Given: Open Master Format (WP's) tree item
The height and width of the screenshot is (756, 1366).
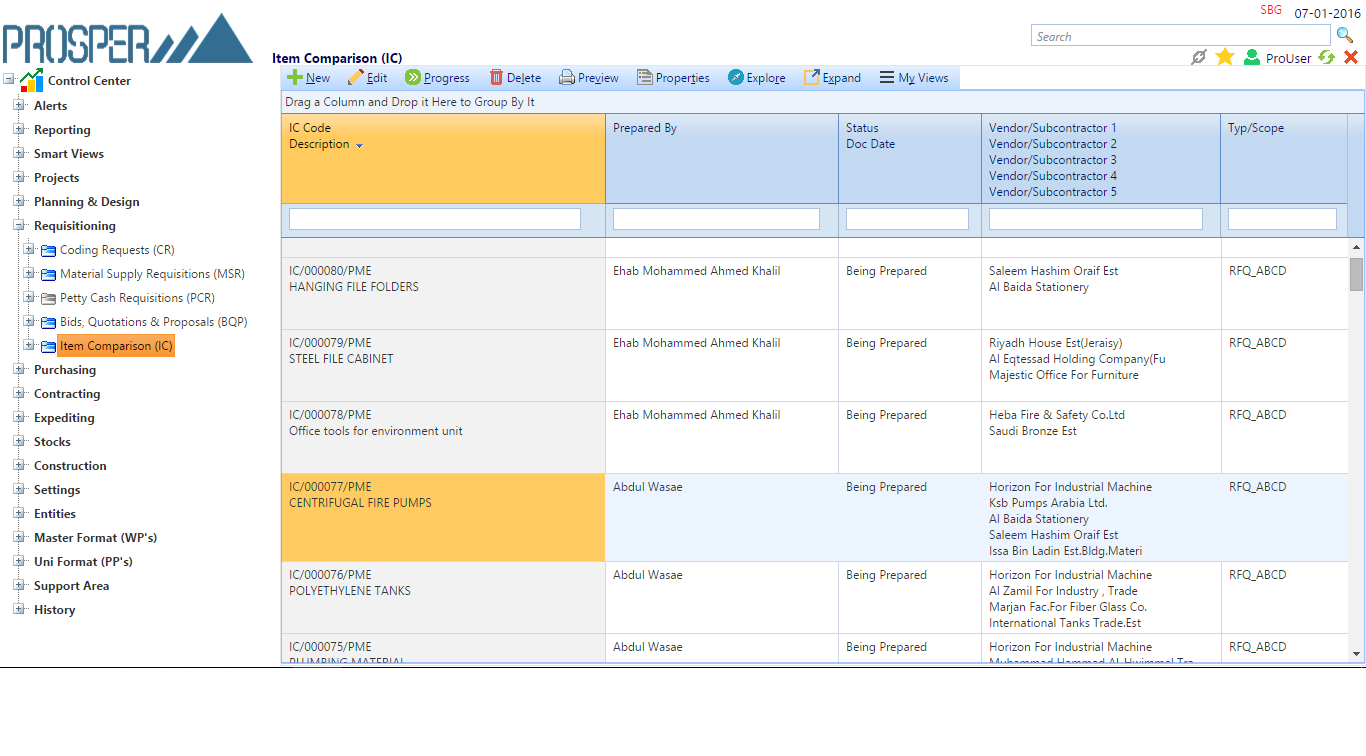Looking at the screenshot, I should click(x=95, y=538).
